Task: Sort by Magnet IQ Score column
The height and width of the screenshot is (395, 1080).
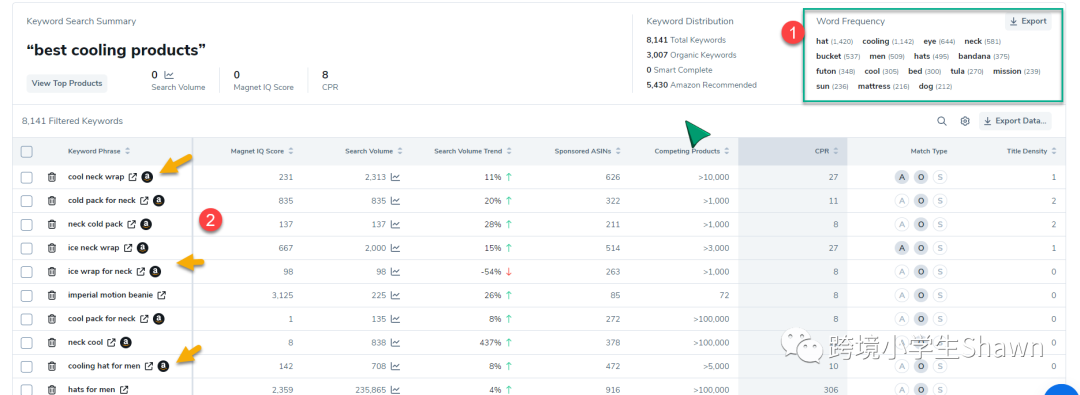Action: click(262, 151)
